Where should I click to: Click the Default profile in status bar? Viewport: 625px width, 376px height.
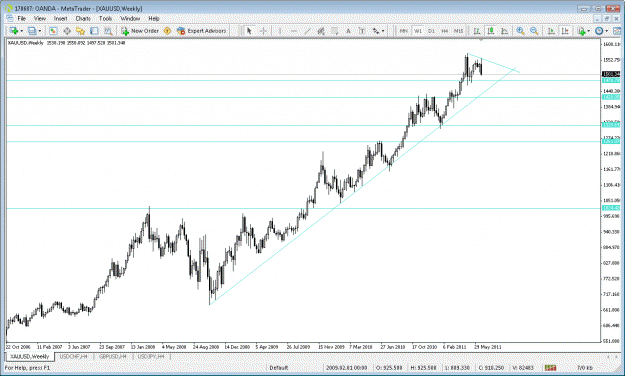tap(279, 368)
